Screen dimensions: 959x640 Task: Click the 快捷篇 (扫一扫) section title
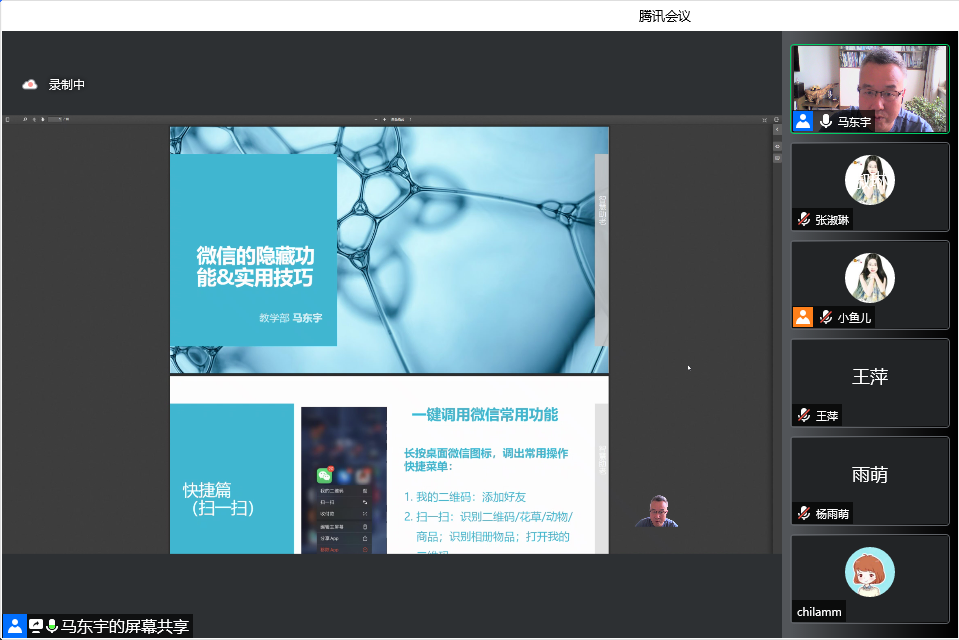218,499
